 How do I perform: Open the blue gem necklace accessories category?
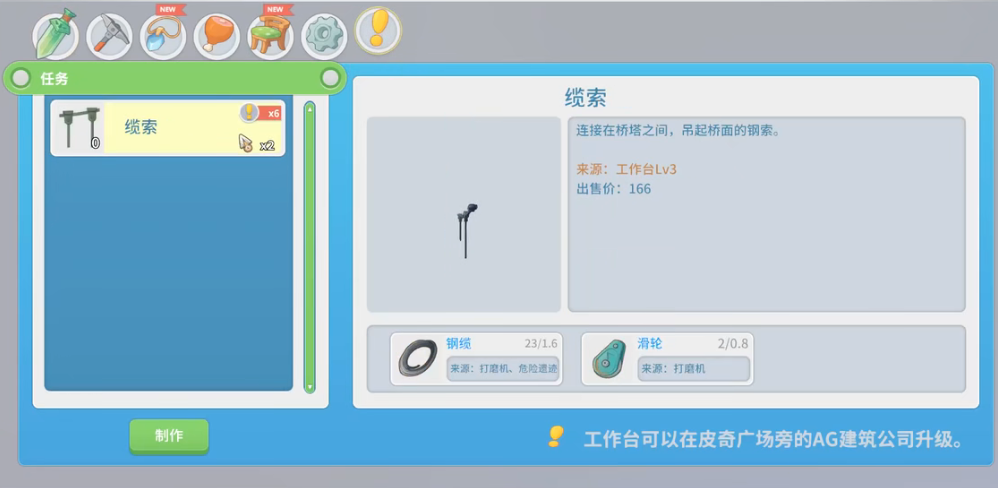coord(163,36)
